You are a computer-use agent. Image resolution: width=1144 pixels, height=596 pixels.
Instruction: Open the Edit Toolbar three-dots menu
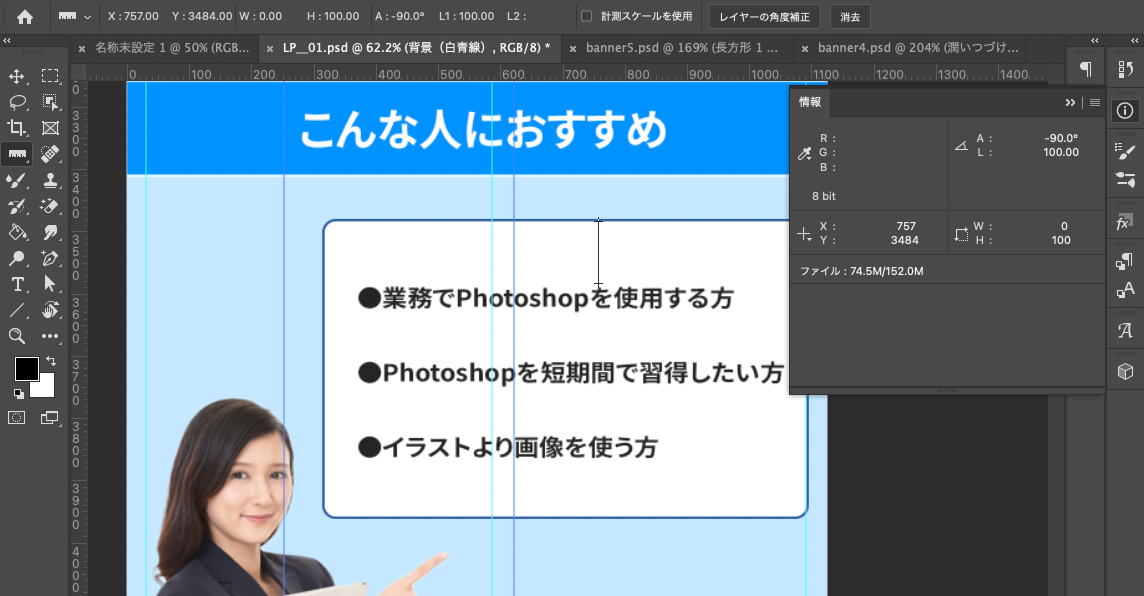click(50, 336)
